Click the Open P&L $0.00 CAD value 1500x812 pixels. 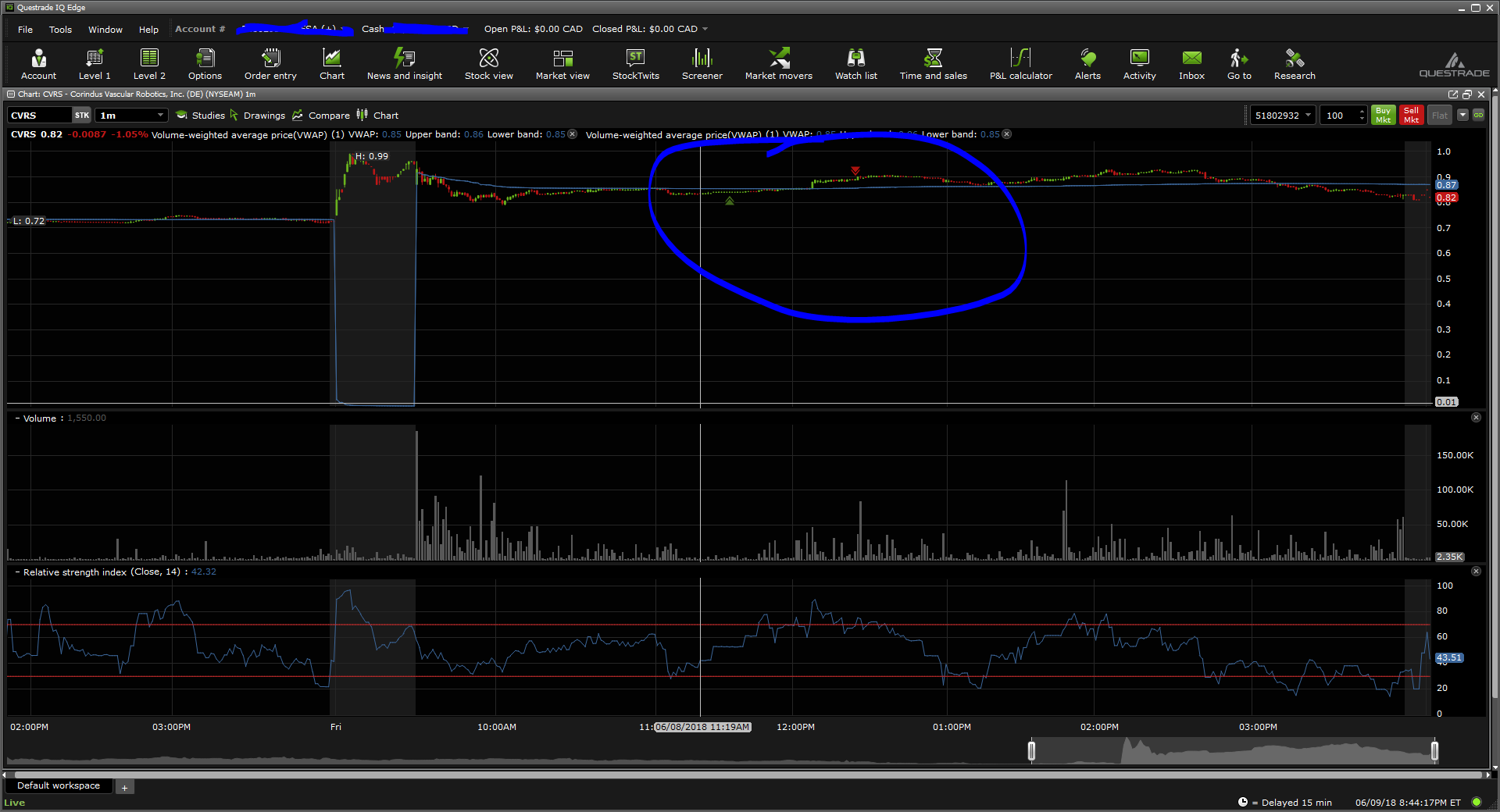click(558, 29)
